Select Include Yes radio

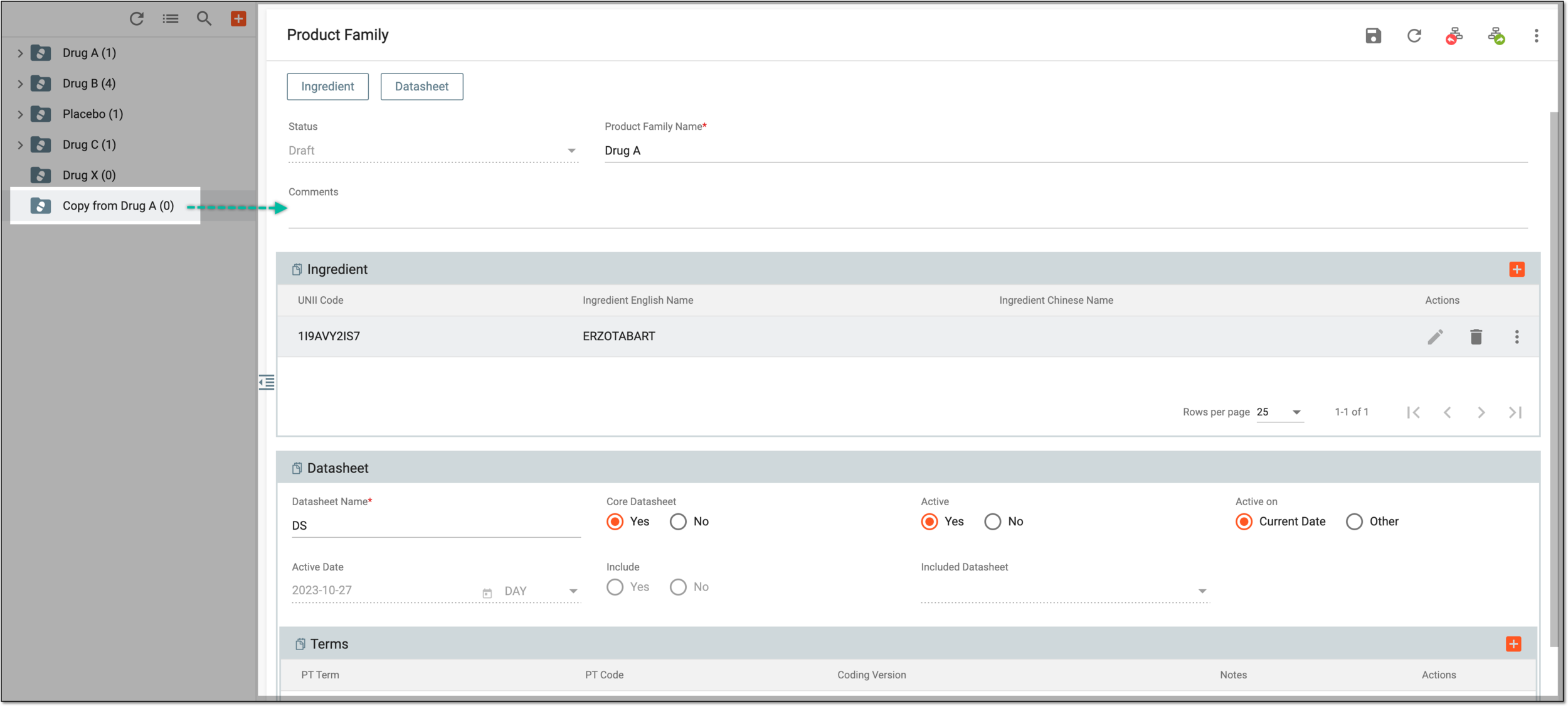click(615, 587)
